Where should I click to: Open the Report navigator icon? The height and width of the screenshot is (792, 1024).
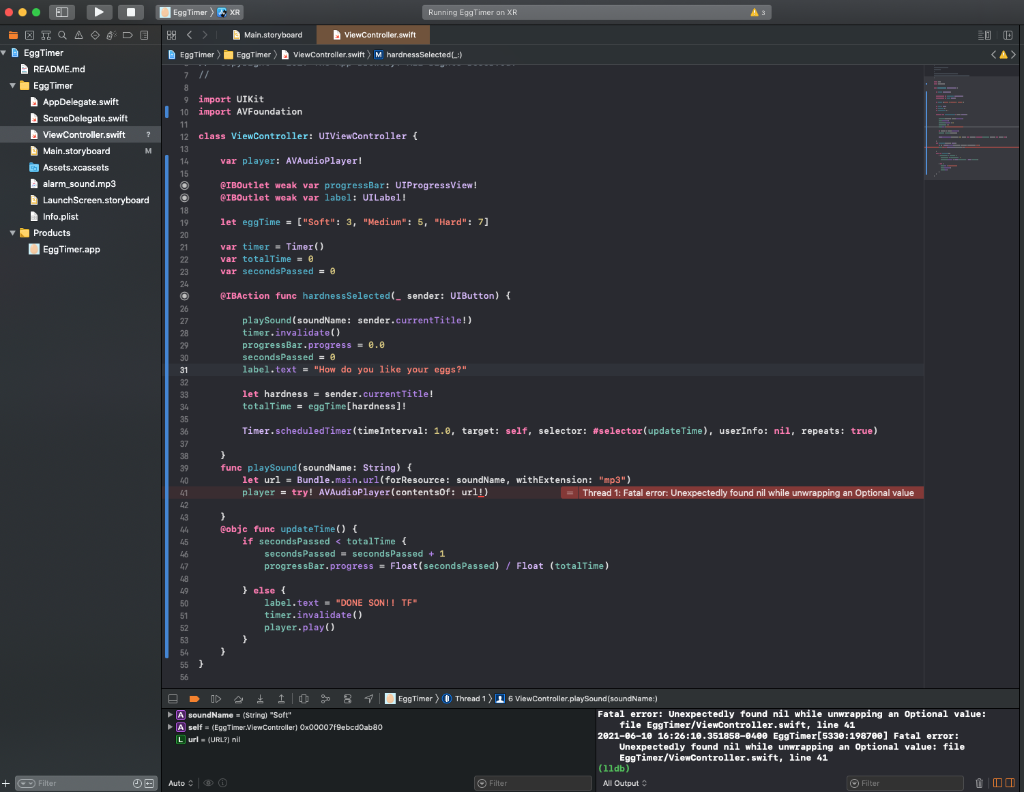(x=144, y=35)
